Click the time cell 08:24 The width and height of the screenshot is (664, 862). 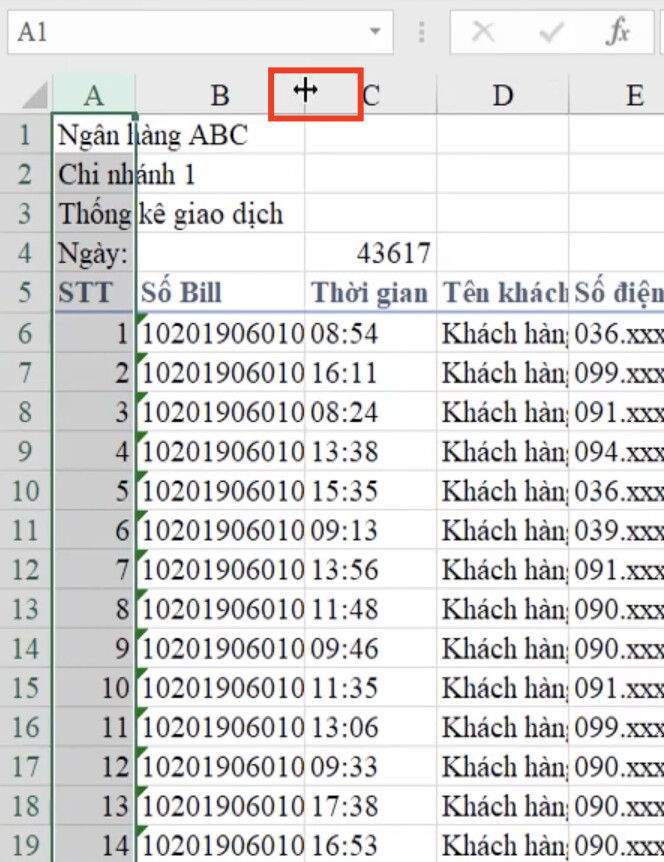[x=371, y=412]
